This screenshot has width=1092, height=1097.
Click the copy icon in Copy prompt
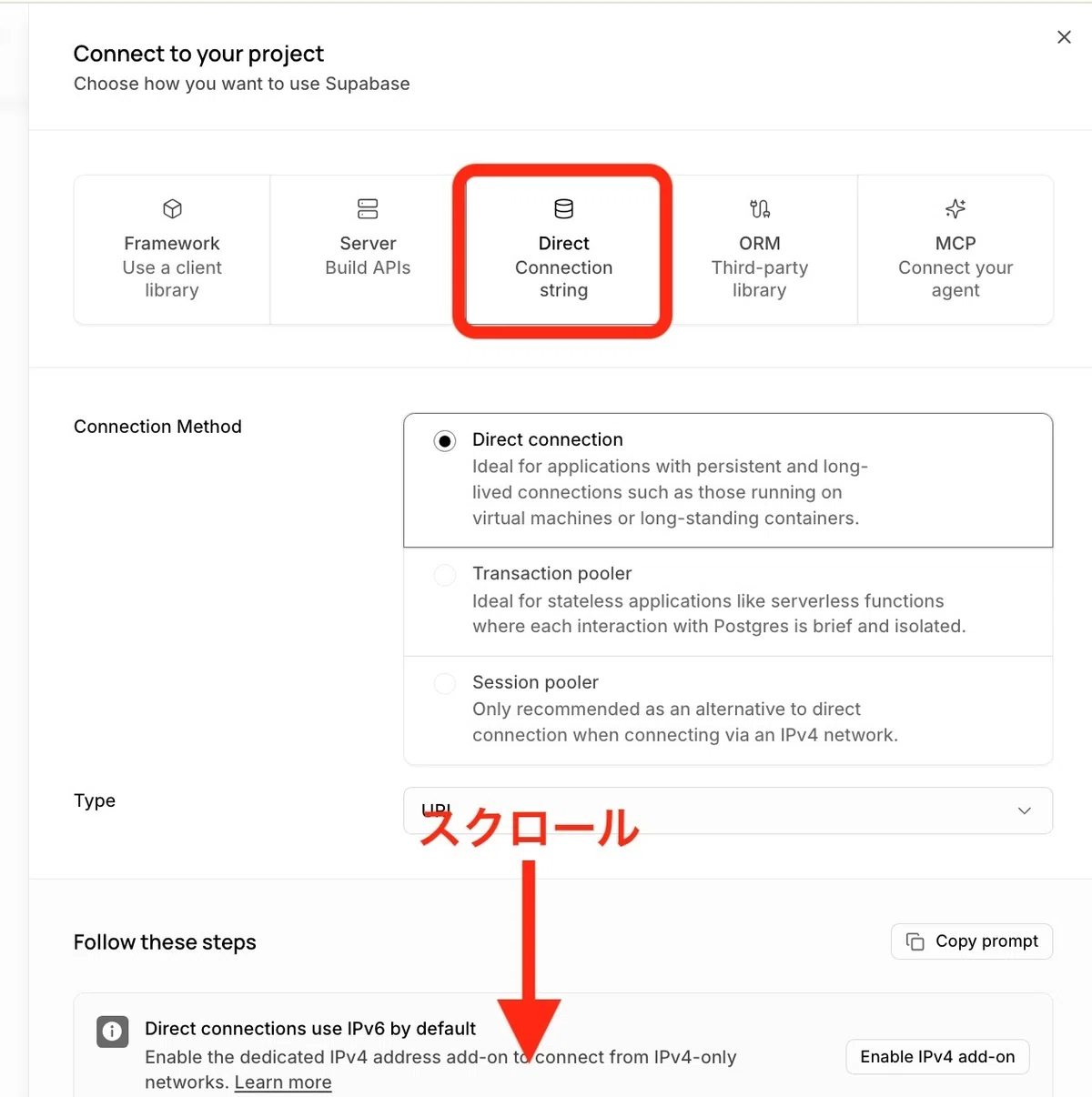point(915,941)
